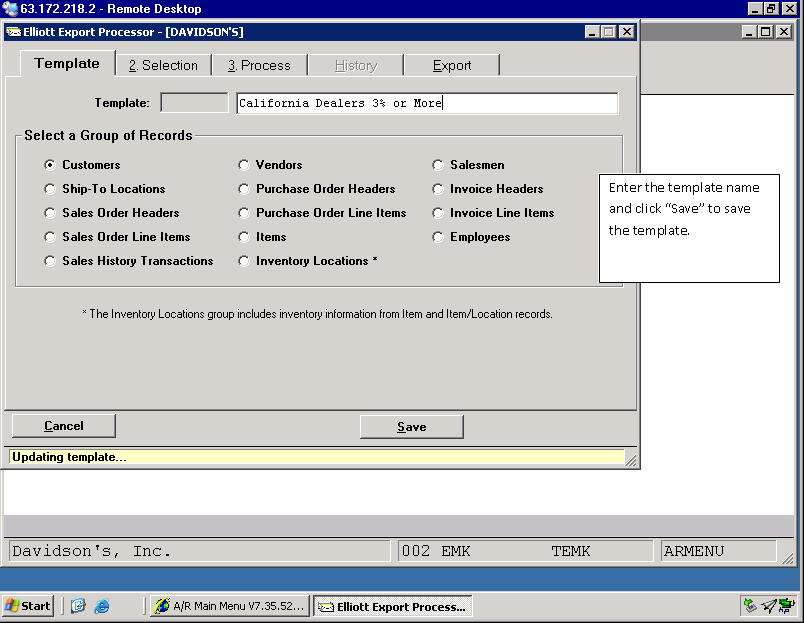This screenshot has height=623, width=804.
Task: Open the History tab
Action: click(x=356, y=66)
